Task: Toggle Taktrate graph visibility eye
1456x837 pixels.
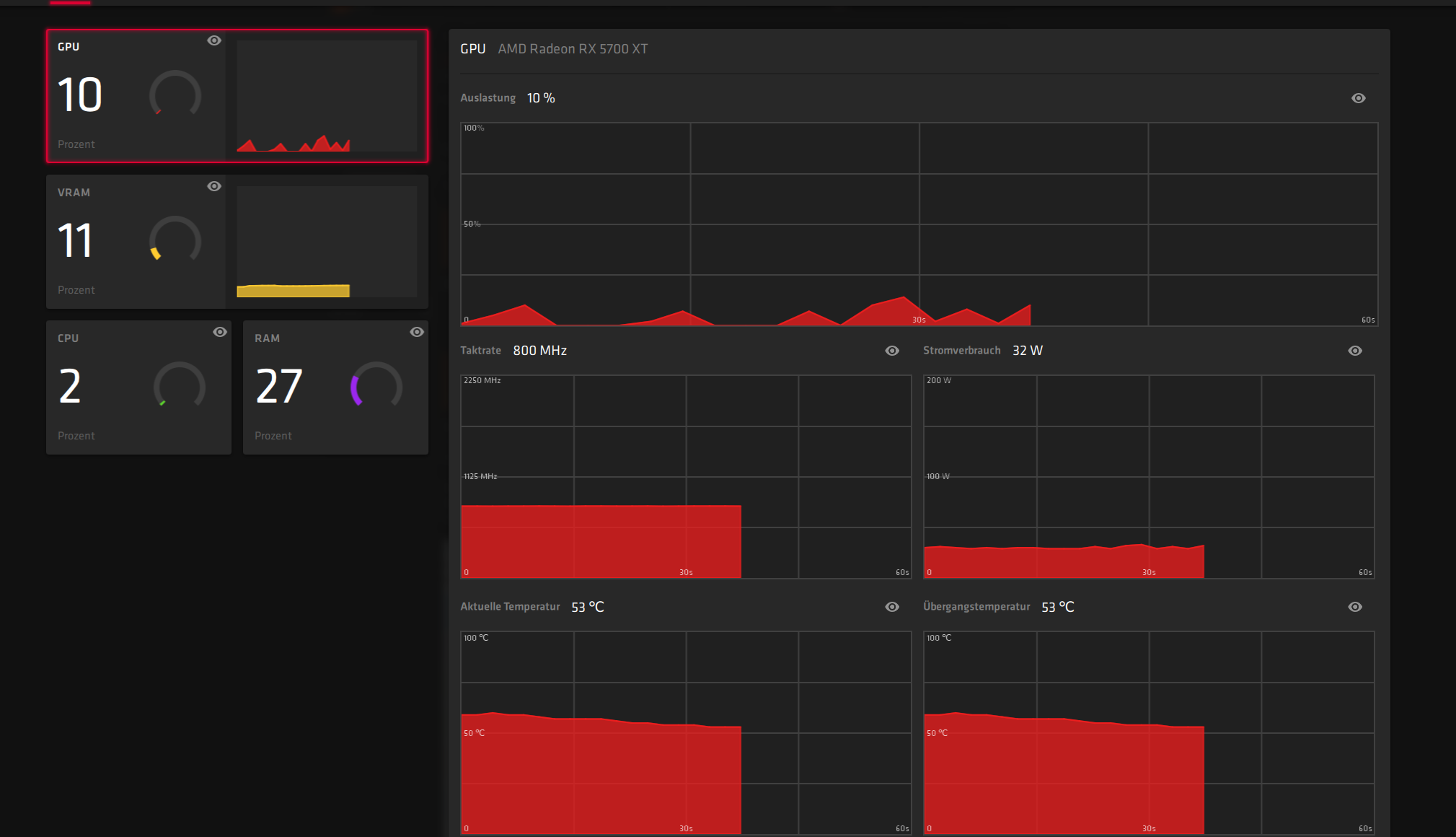Action: (892, 351)
